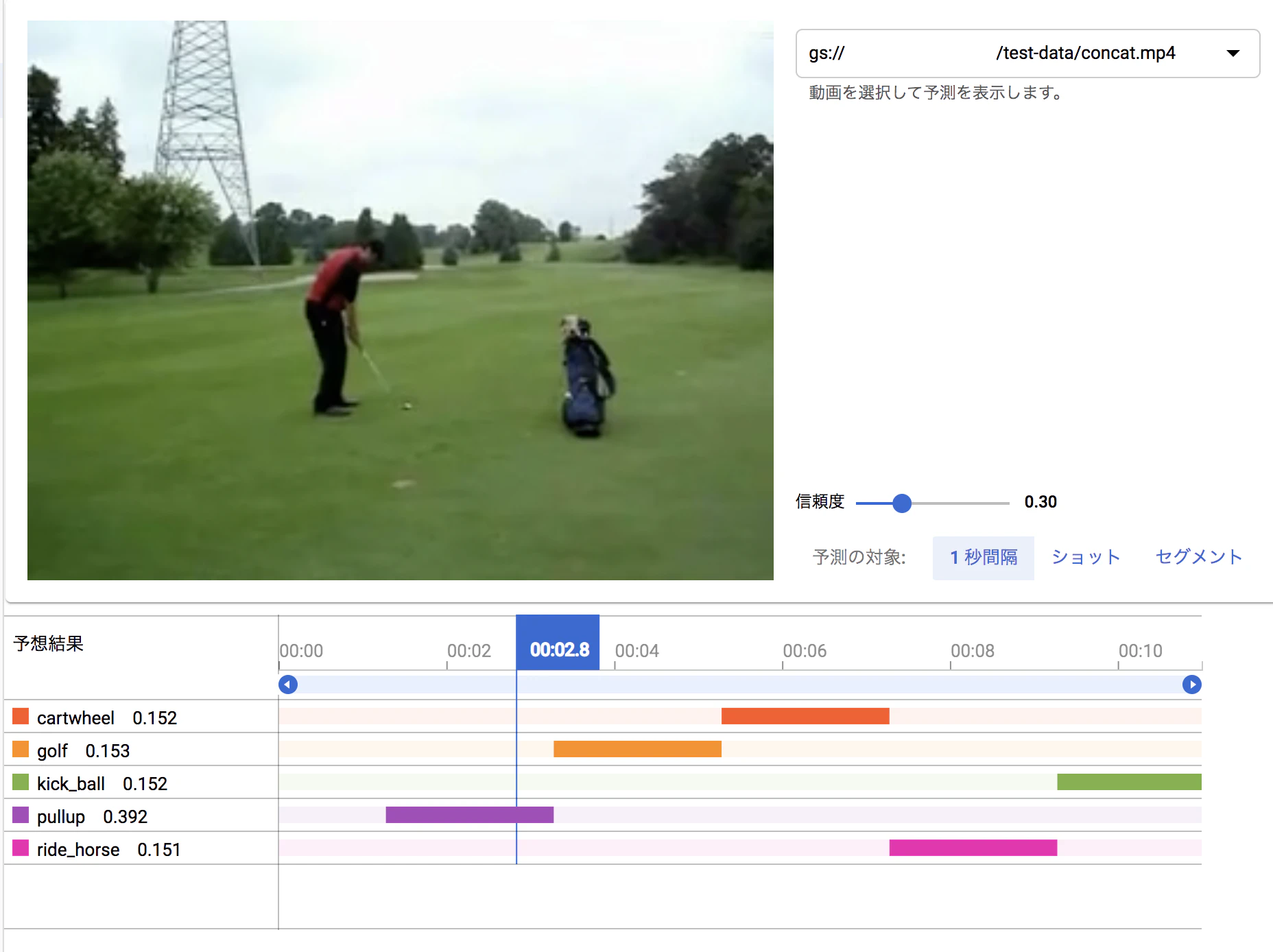
Task: Click the 00:02.8 playhead marker
Action: pyautogui.click(x=558, y=643)
